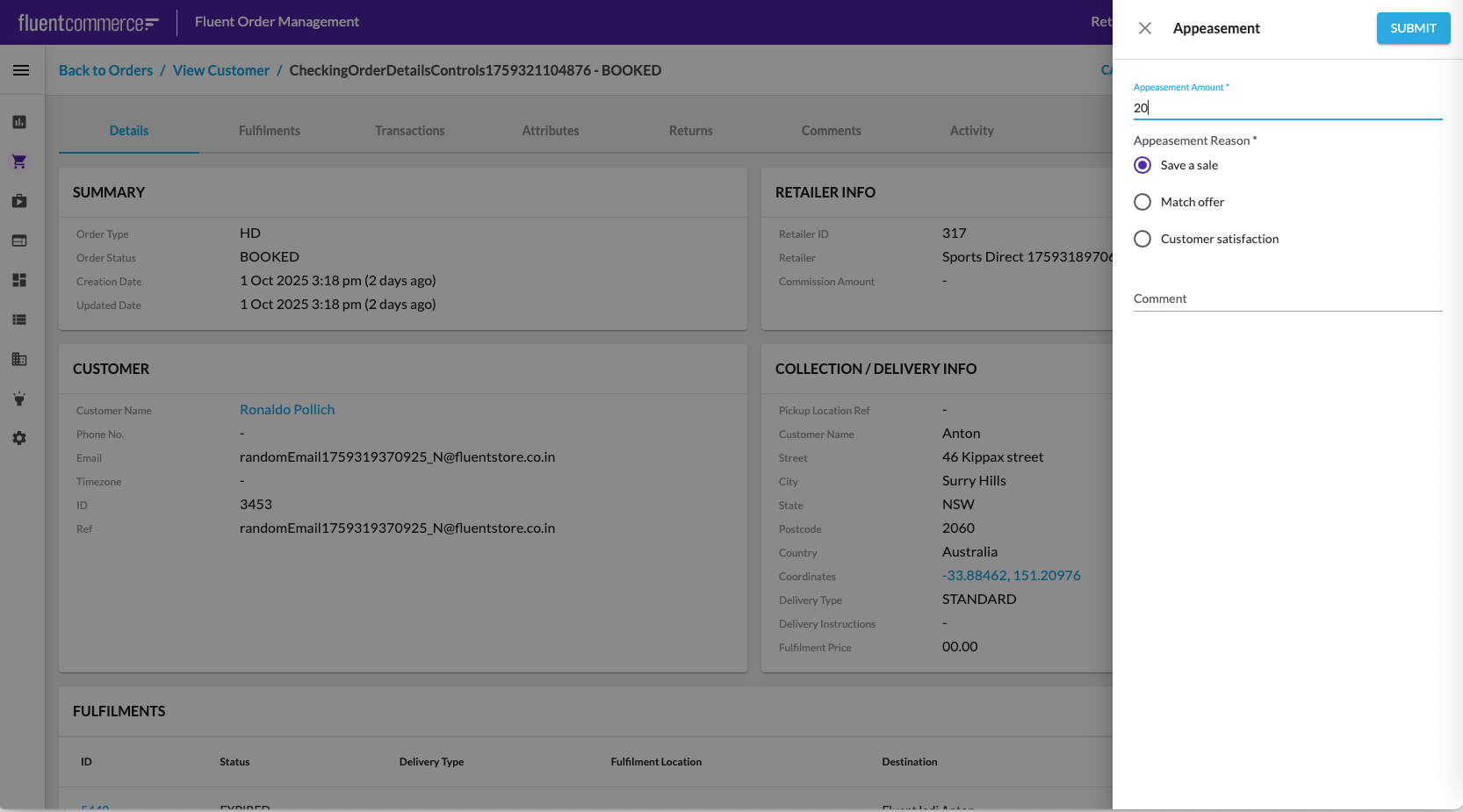Open the hamburger navigation menu

tap(21, 70)
